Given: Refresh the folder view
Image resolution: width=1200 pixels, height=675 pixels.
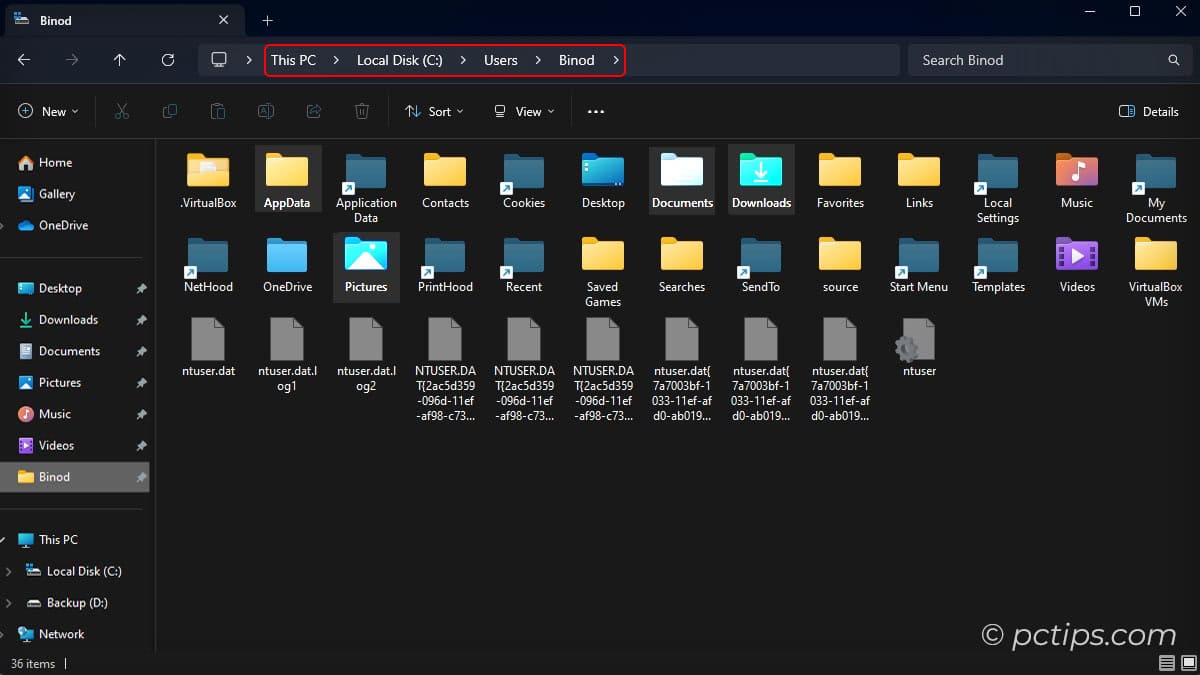Looking at the screenshot, I should click(x=167, y=60).
